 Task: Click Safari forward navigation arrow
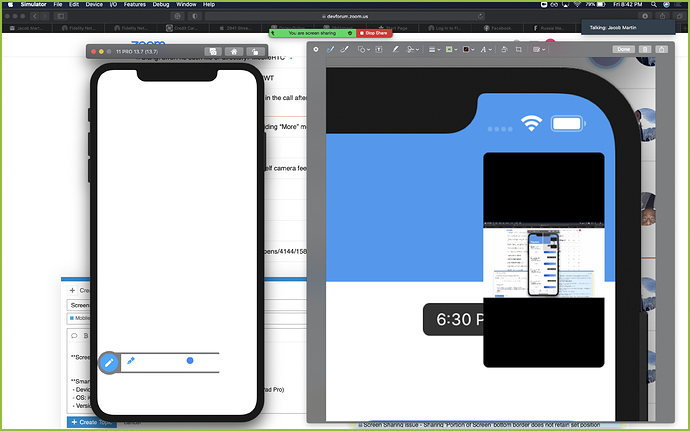coord(45,16)
